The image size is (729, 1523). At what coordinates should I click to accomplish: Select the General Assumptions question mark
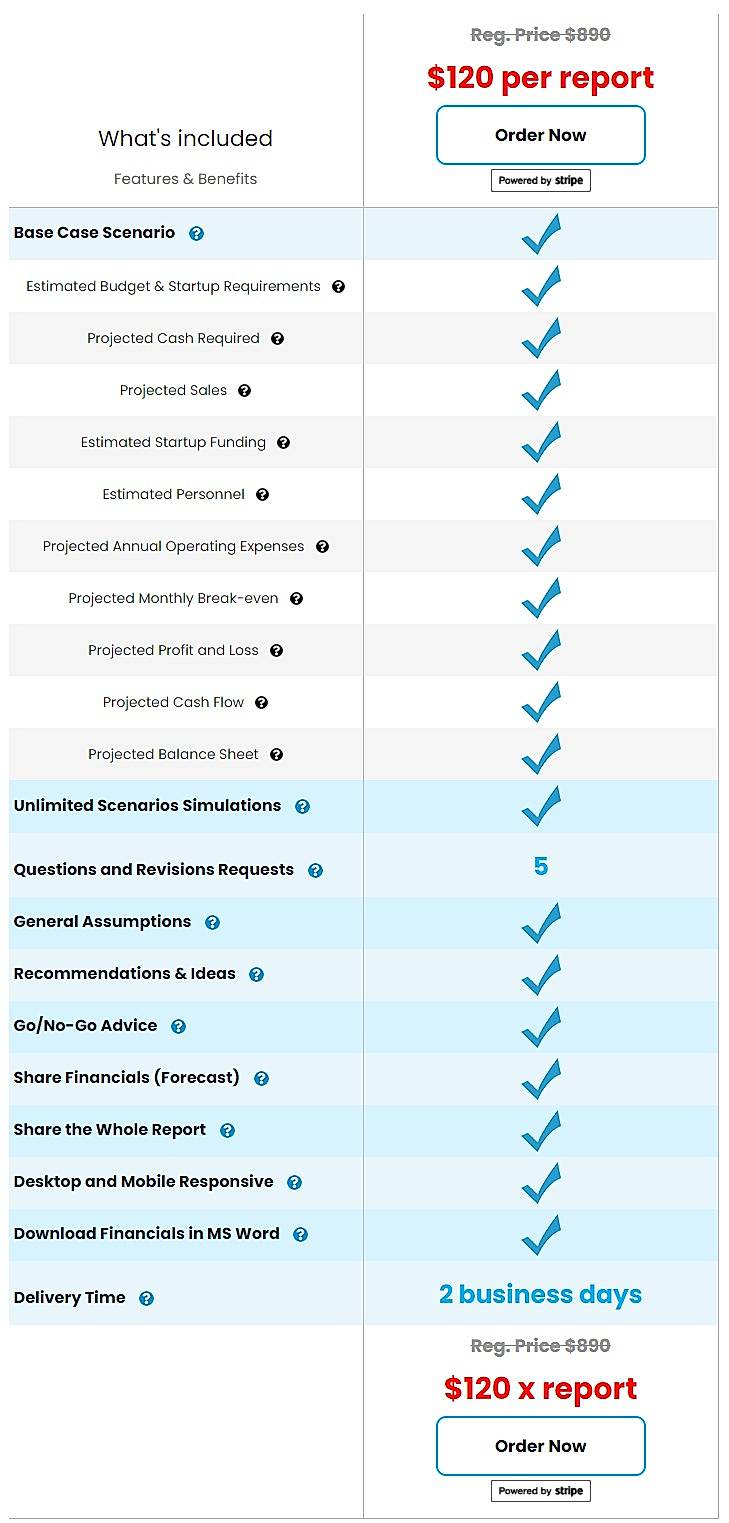[x=211, y=922]
